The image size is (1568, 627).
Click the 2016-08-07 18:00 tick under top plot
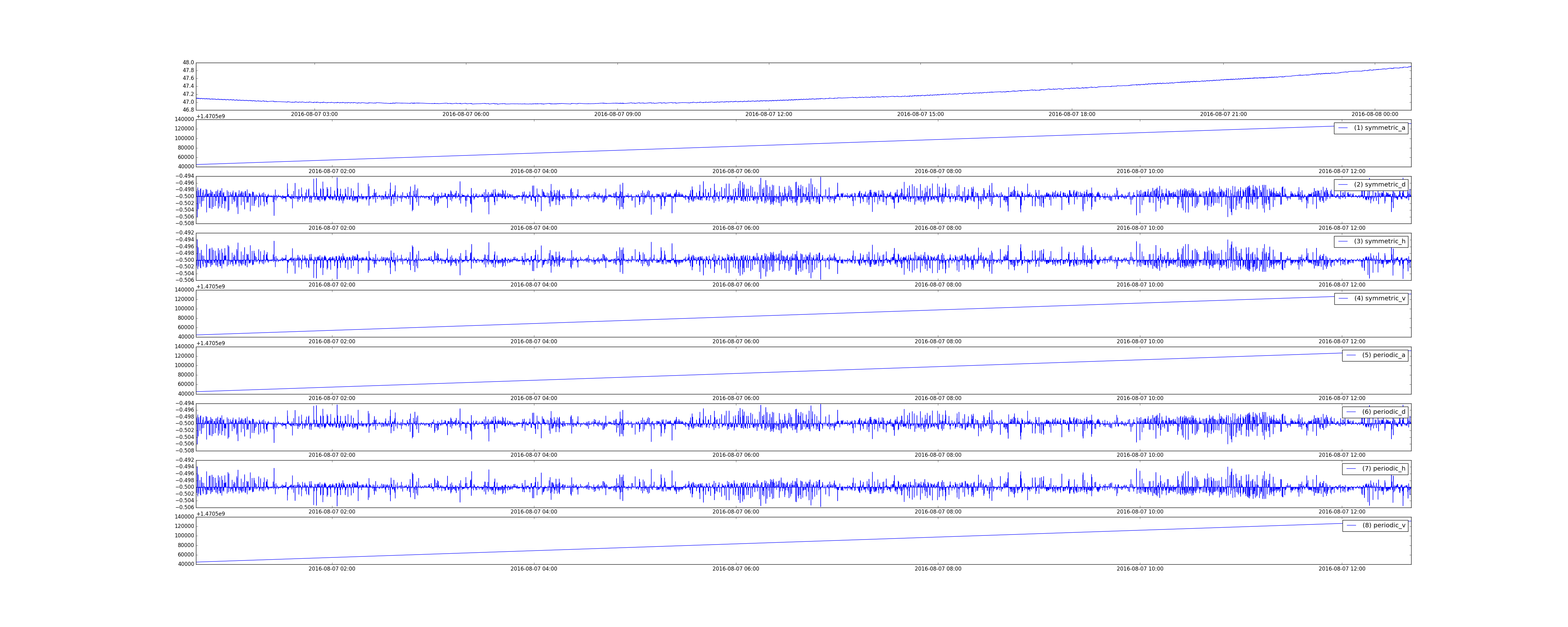pyautogui.click(x=1072, y=114)
